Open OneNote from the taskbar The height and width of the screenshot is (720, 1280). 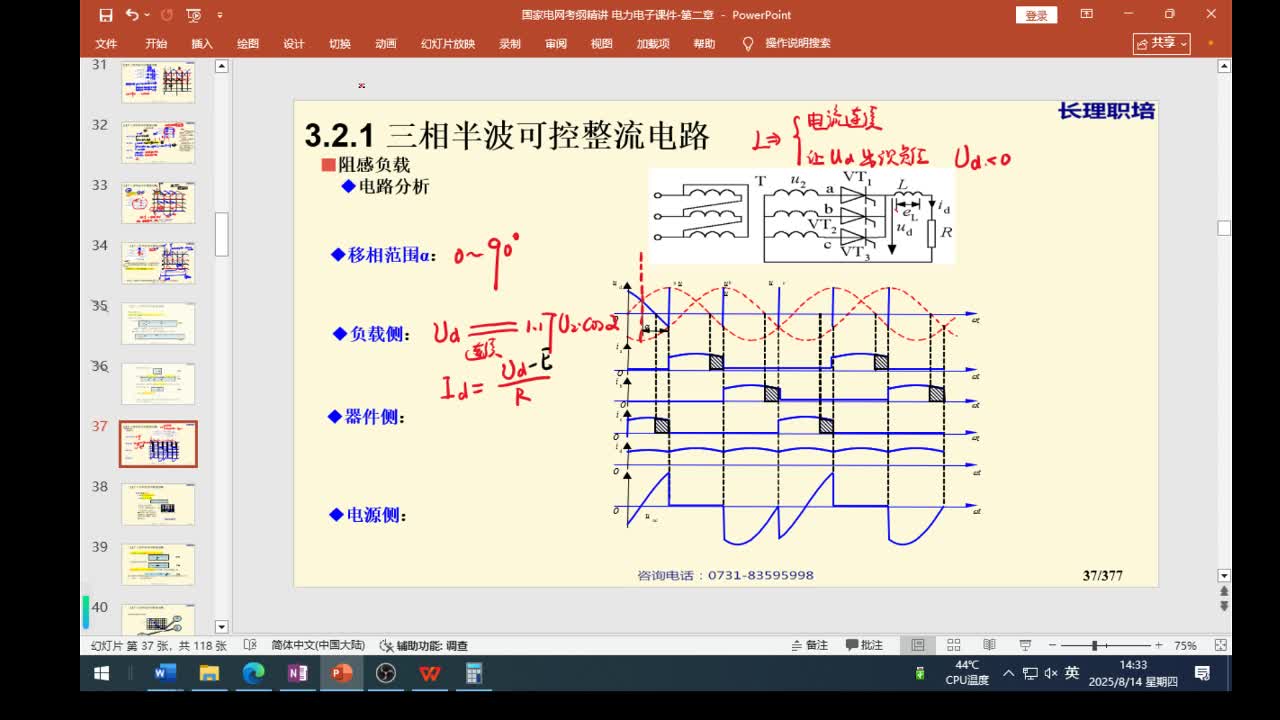tap(298, 674)
